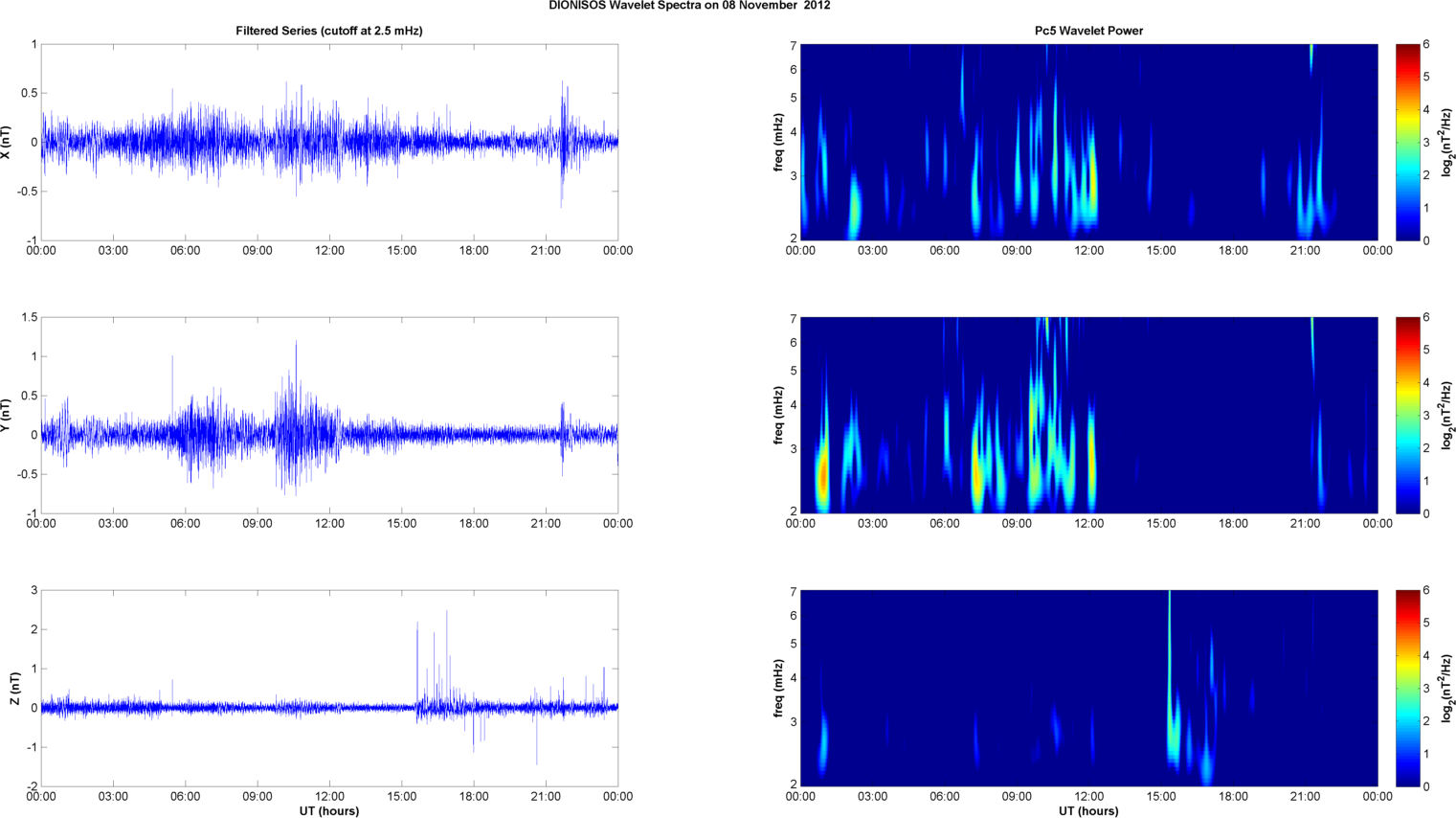Click the 'Z (nT)' axis label

tap(14, 689)
